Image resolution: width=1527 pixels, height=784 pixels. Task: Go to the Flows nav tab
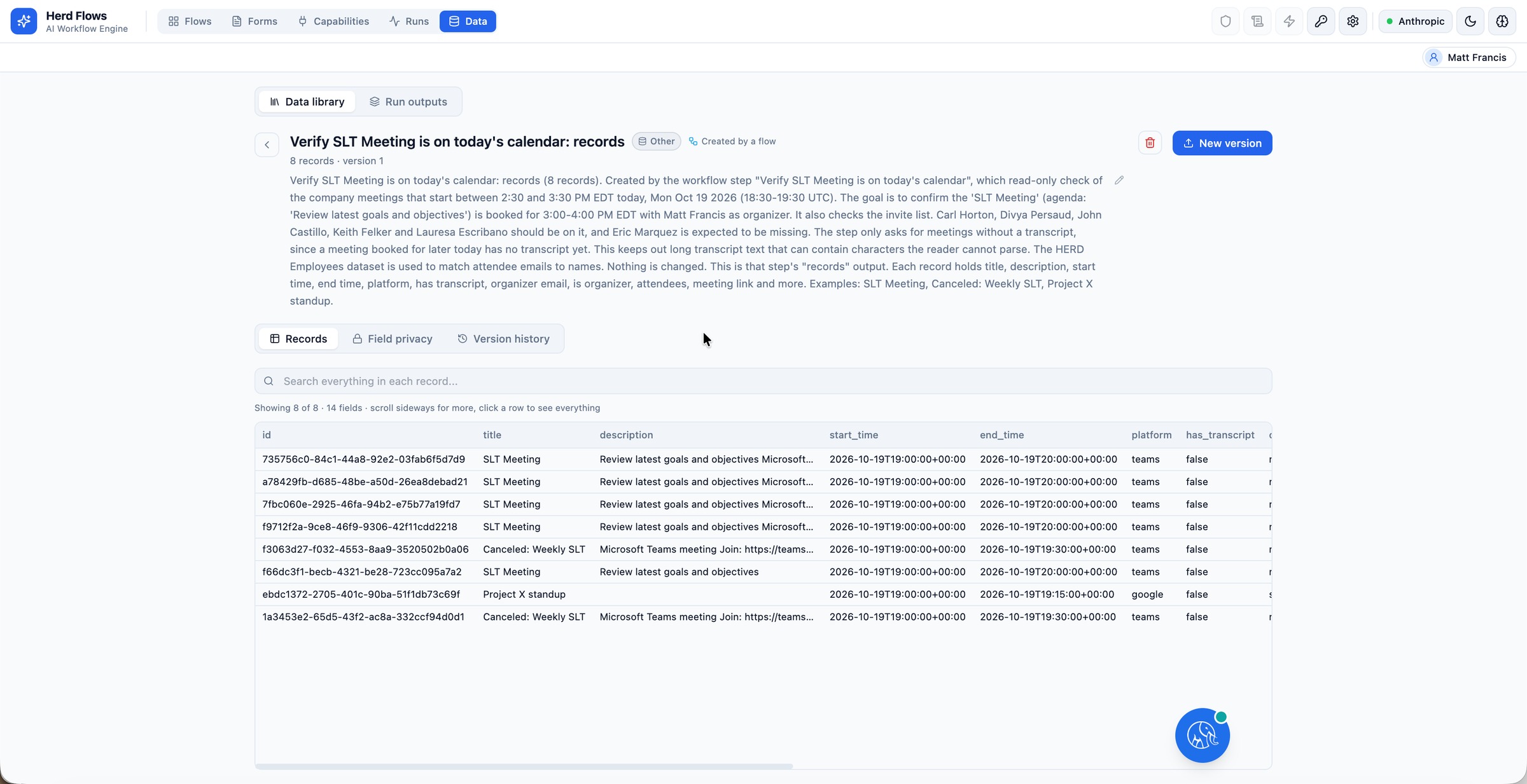190,21
